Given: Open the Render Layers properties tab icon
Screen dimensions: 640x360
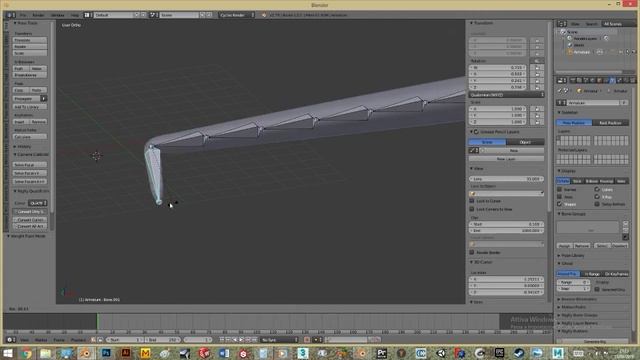Looking at the screenshot, I should coord(579,80).
